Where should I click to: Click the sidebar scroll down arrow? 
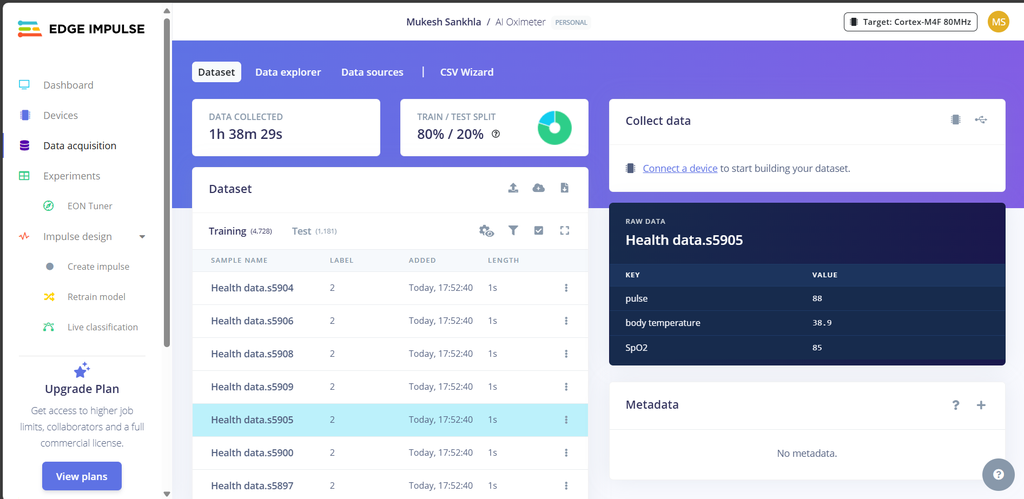click(167, 494)
